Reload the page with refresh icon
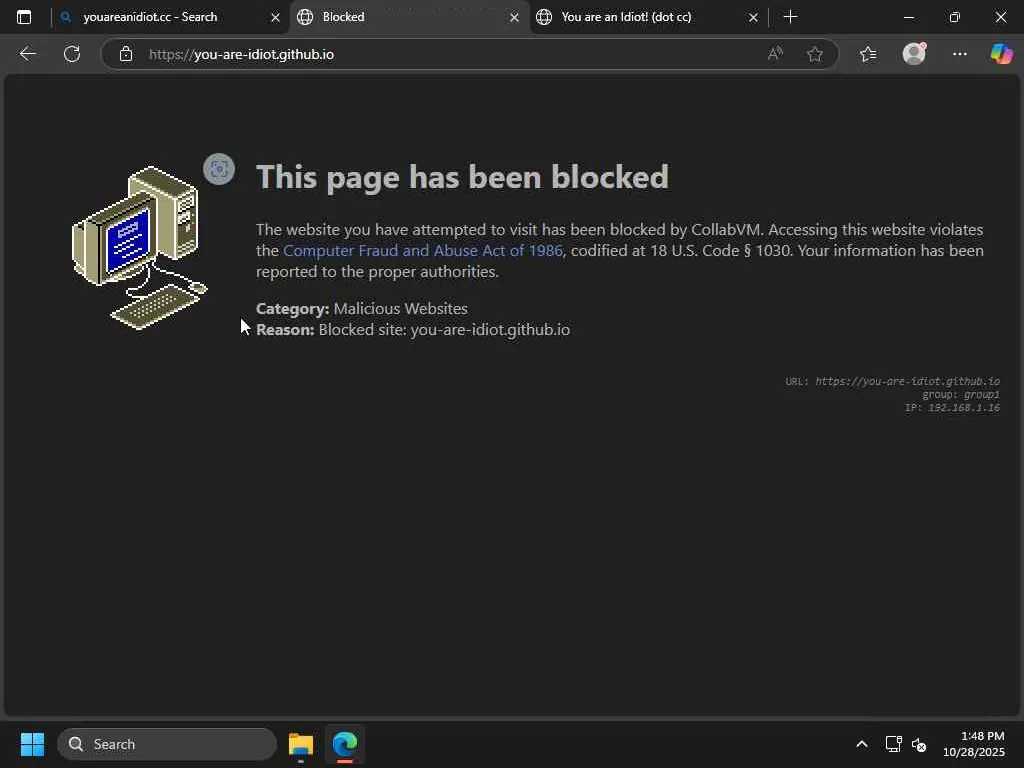 (x=72, y=54)
